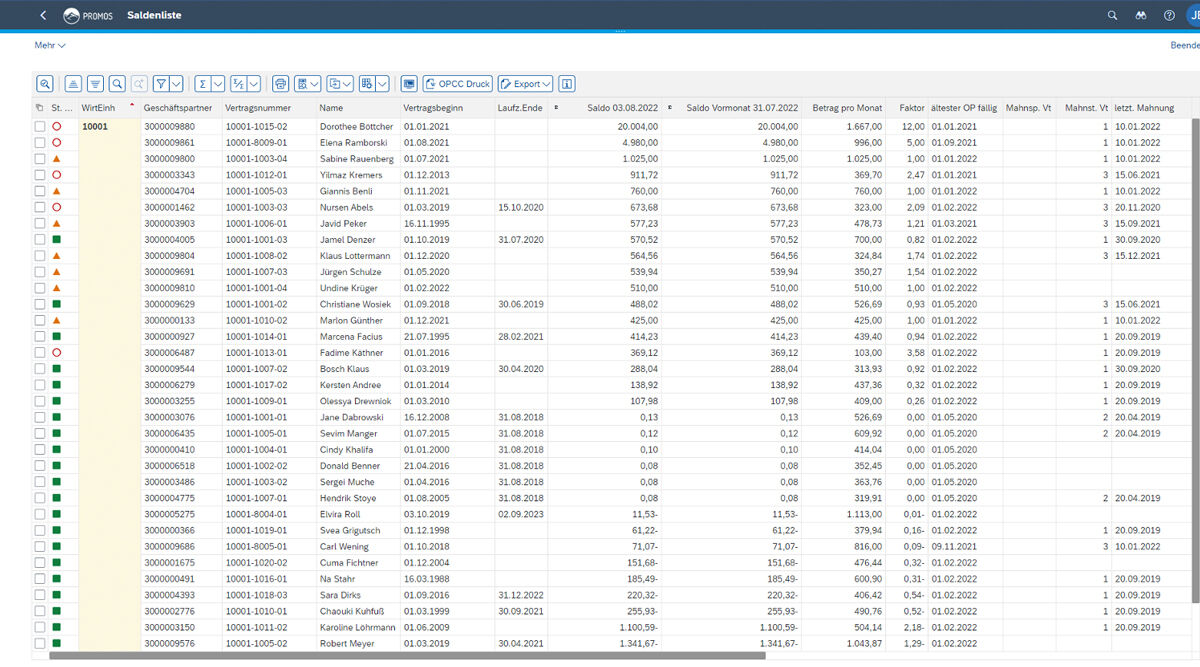
Task: Go back with the header arrow
Action: pos(42,15)
